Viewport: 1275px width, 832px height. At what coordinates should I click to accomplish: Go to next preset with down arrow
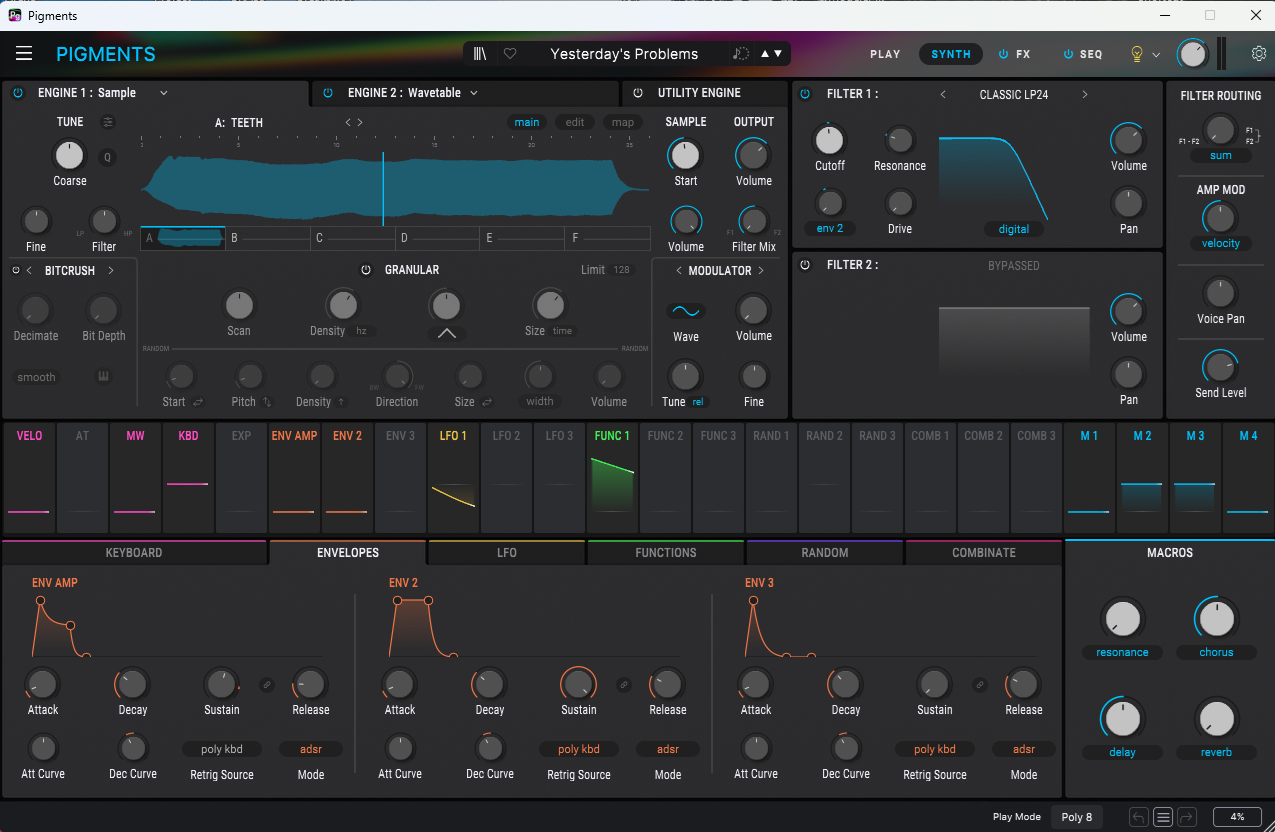[778, 54]
